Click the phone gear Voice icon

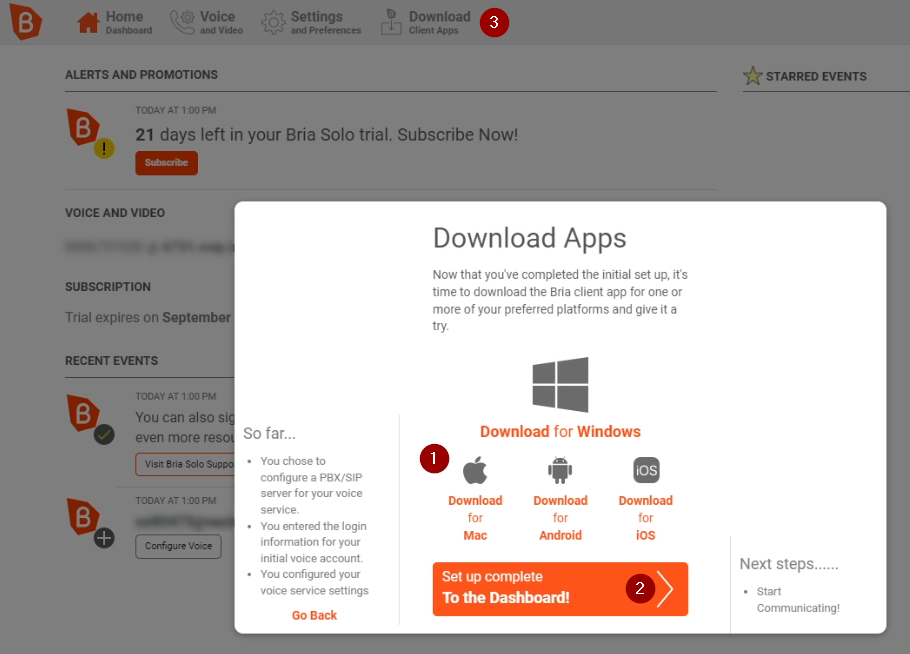point(182,22)
